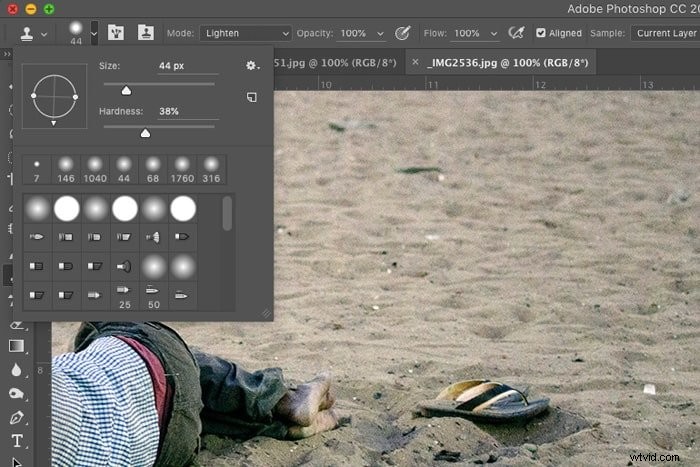Switch to the _IMG2536.jpg document tab

click(x=508, y=63)
